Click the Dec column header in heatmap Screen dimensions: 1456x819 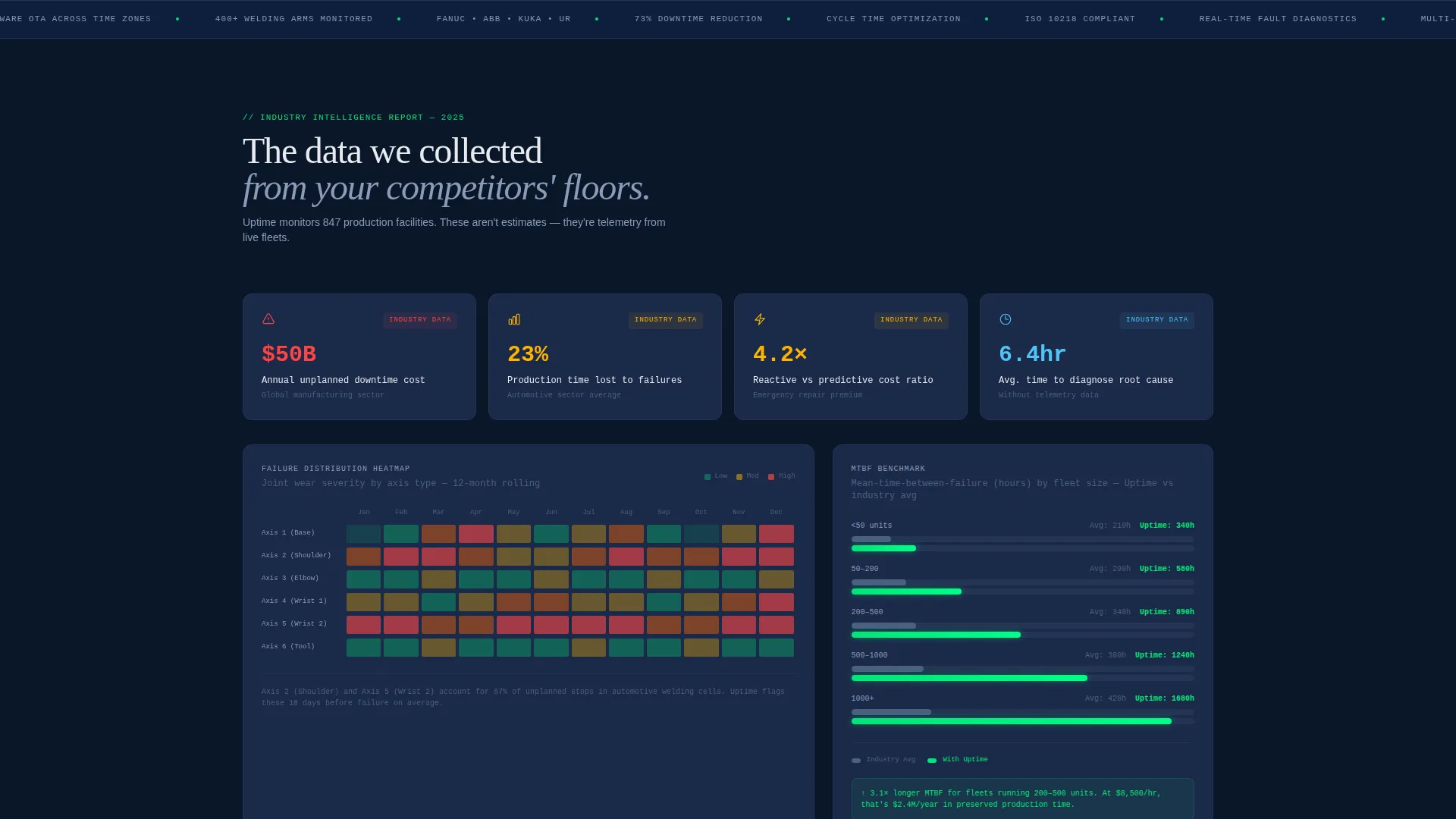coord(777,513)
